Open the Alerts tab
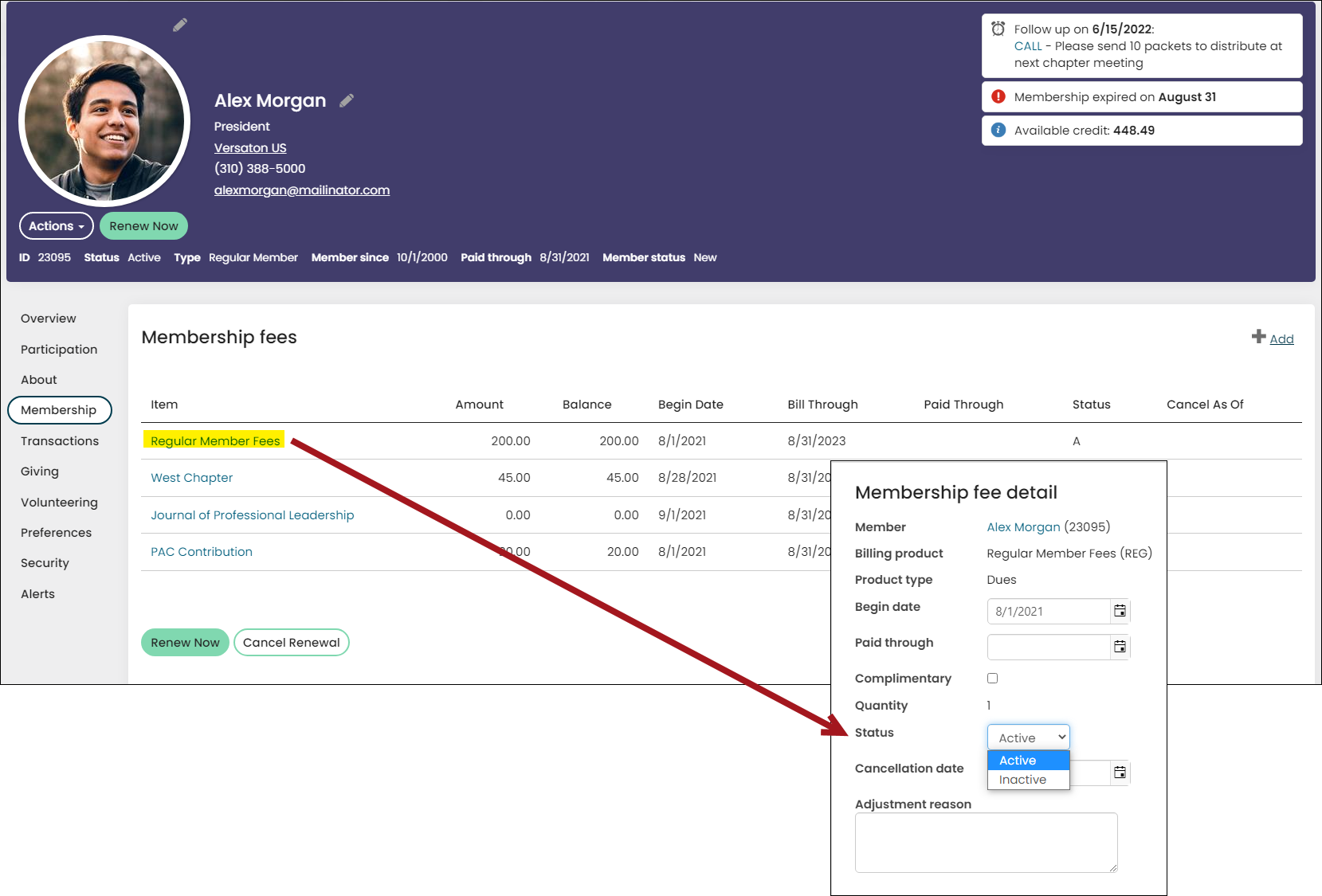 coord(38,594)
